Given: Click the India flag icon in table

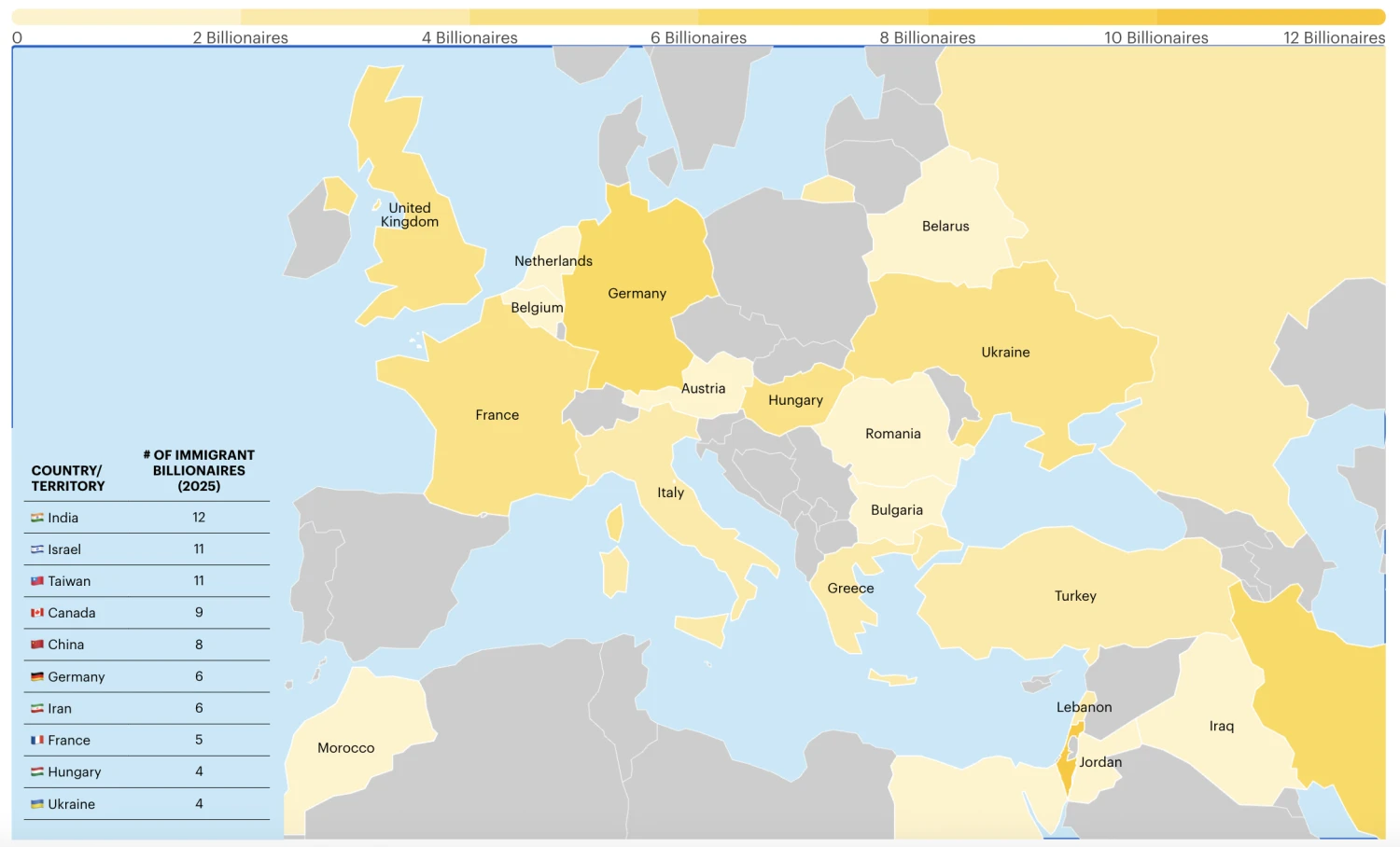Looking at the screenshot, I should (x=37, y=518).
